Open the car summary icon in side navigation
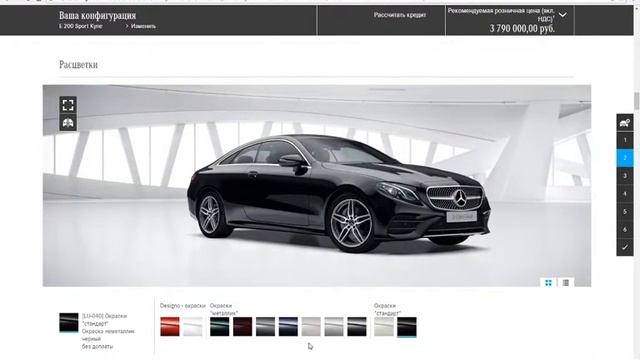The width and height of the screenshot is (640, 360). pyautogui.click(x=624, y=122)
